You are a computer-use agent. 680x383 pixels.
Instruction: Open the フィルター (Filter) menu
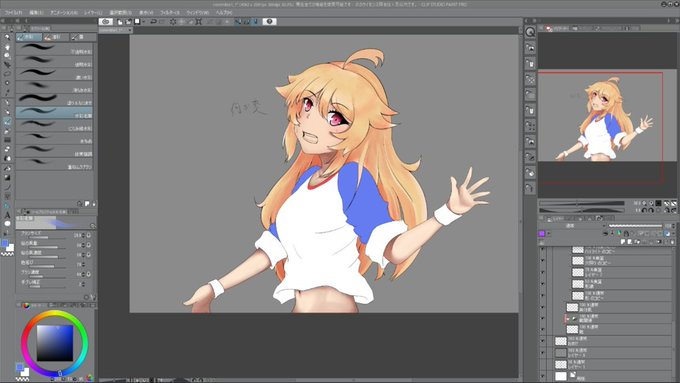[170, 13]
